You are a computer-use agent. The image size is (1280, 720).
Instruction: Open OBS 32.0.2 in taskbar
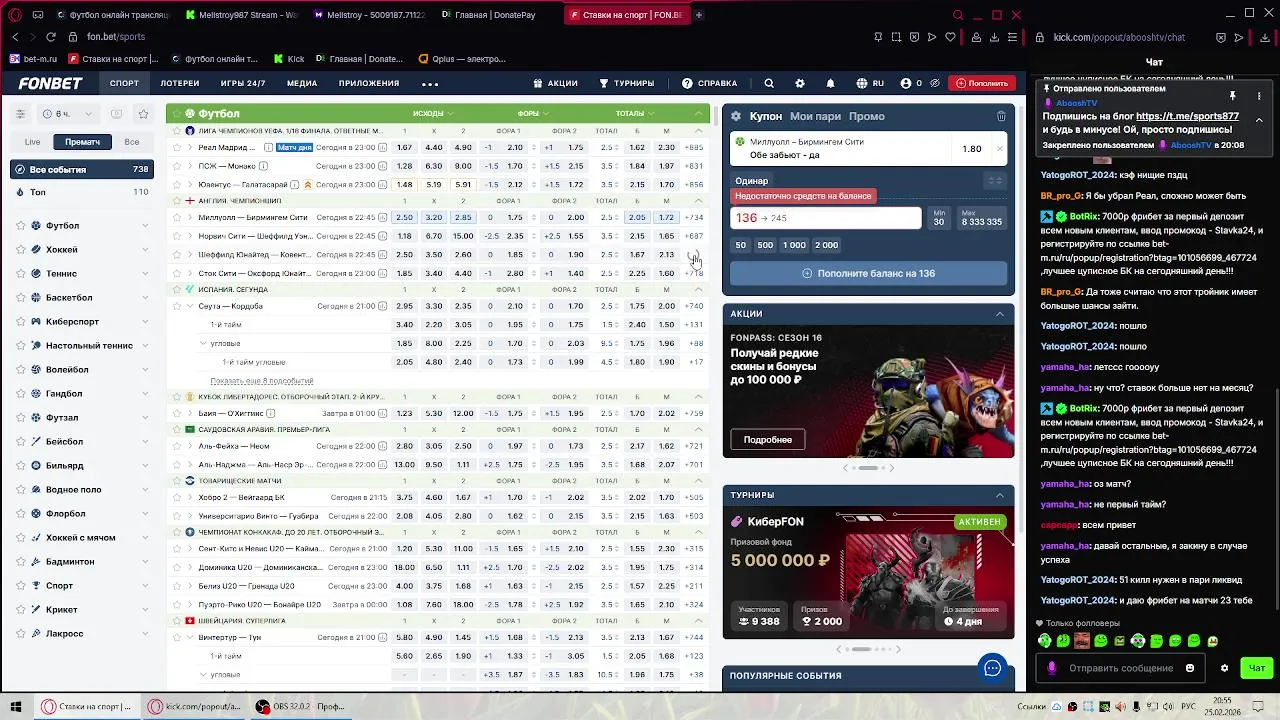300,706
